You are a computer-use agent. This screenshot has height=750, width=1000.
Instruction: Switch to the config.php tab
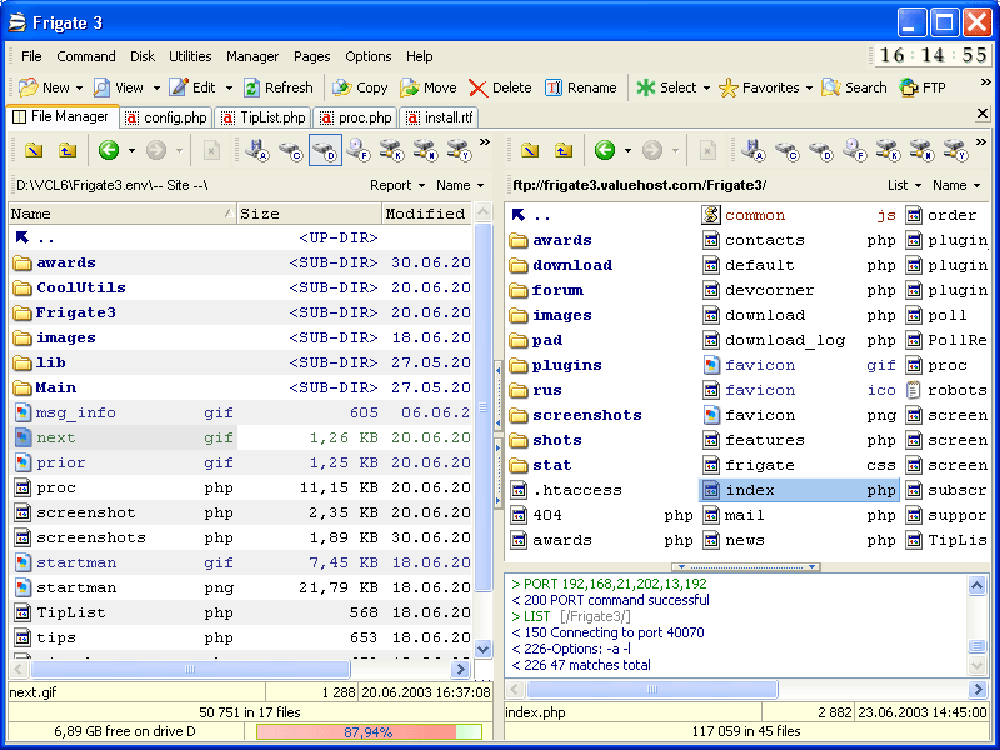click(x=166, y=118)
